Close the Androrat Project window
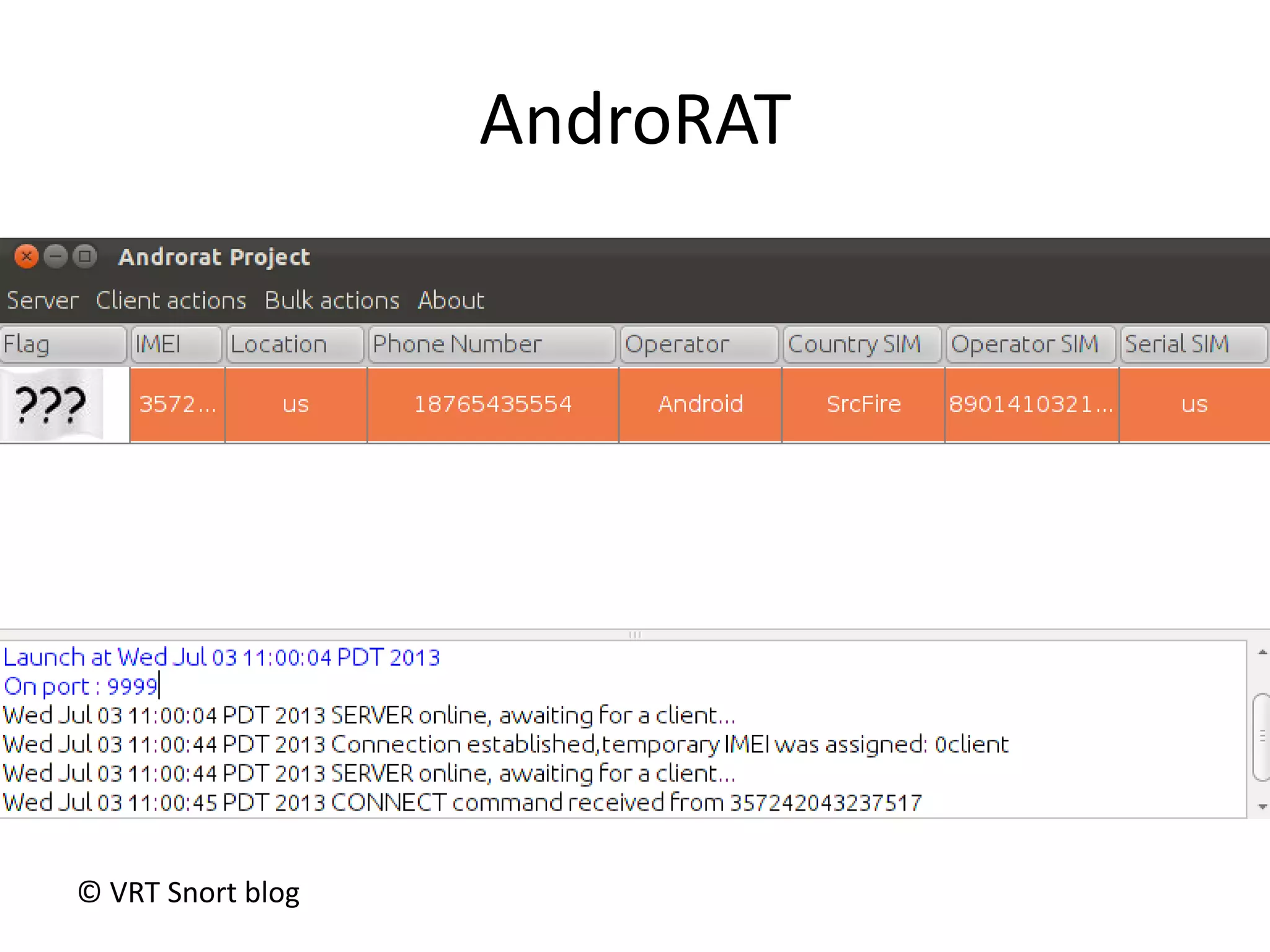 (27, 256)
